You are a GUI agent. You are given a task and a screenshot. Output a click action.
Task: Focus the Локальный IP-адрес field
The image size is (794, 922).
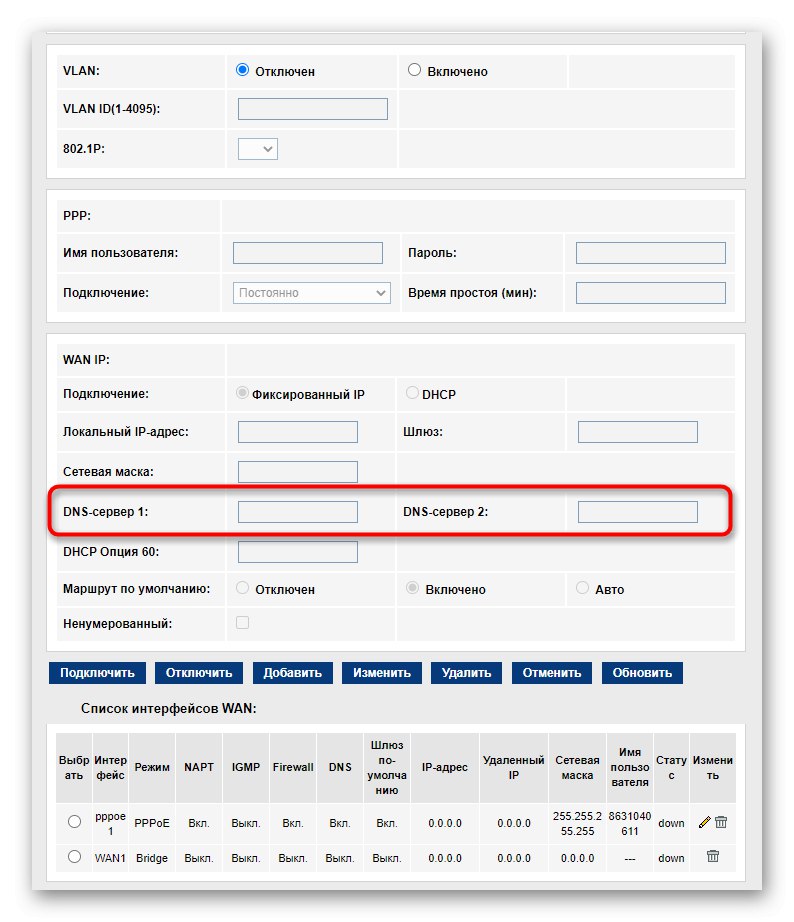click(298, 432)
